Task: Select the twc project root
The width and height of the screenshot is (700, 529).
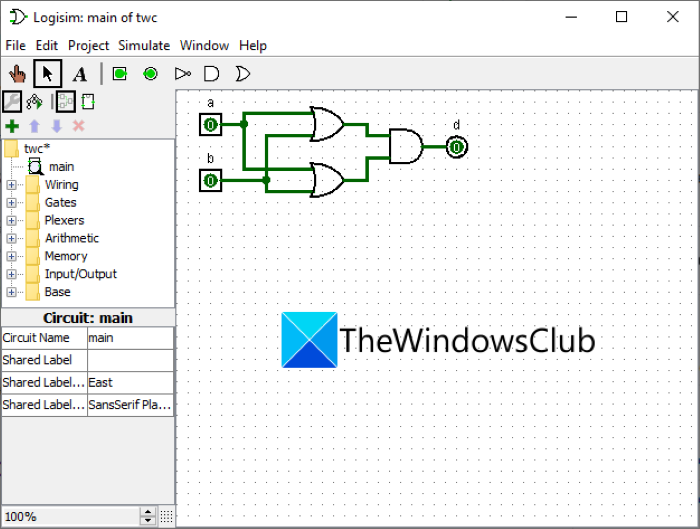Action: point(37,149)
